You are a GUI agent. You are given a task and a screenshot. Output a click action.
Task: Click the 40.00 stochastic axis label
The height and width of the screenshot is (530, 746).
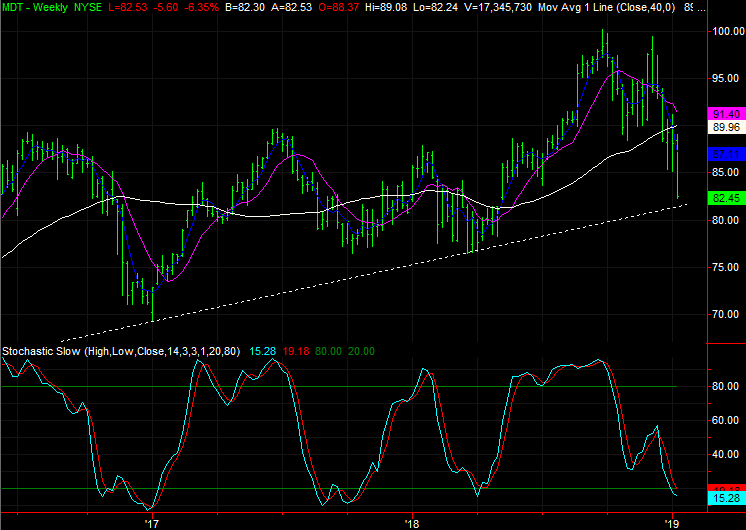coord(726,455)
